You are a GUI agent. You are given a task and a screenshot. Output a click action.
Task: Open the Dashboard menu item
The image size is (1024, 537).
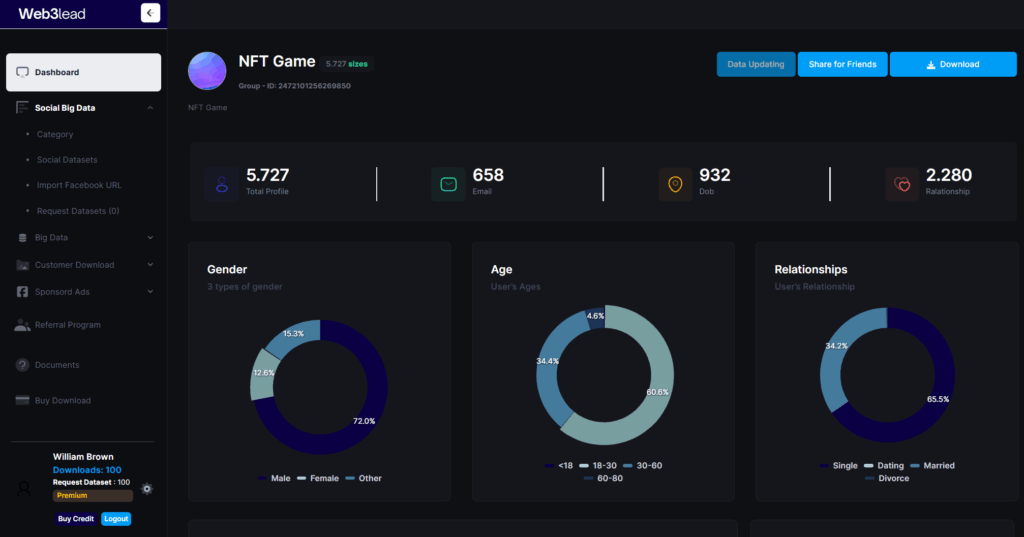coord(83,72)
